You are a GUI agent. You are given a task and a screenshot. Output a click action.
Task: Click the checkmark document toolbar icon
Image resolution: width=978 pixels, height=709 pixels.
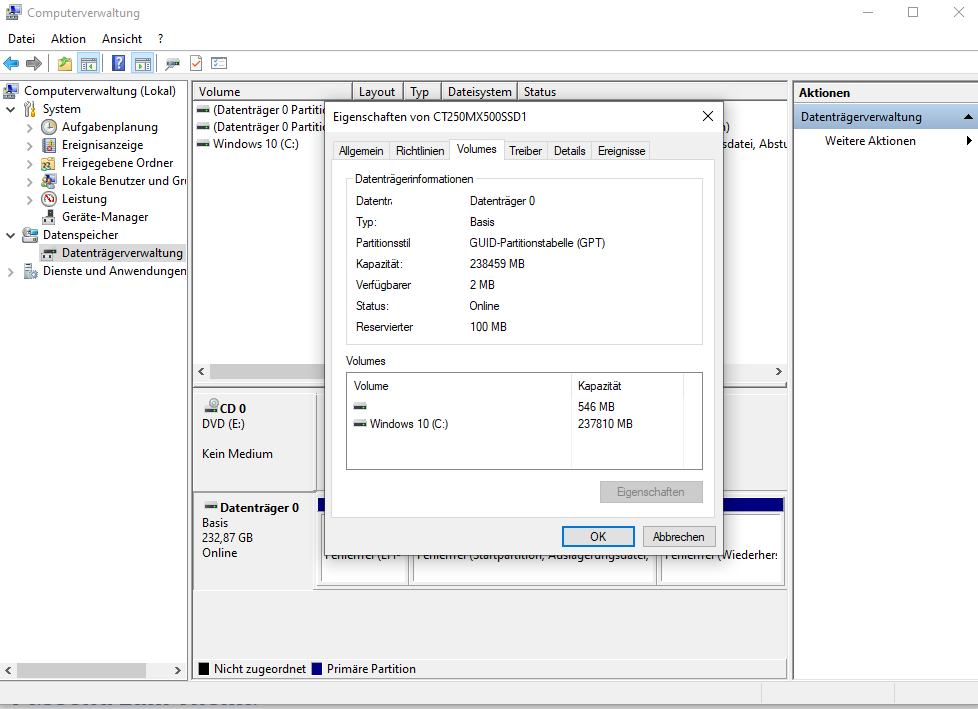196,63
